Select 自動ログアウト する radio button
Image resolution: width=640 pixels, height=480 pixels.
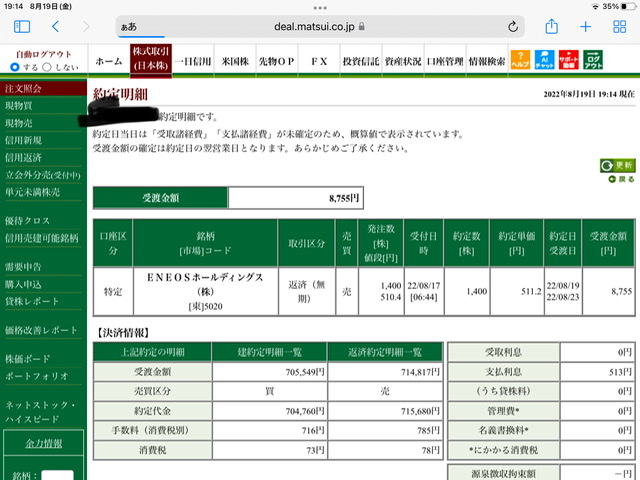[x=15, y=67]
